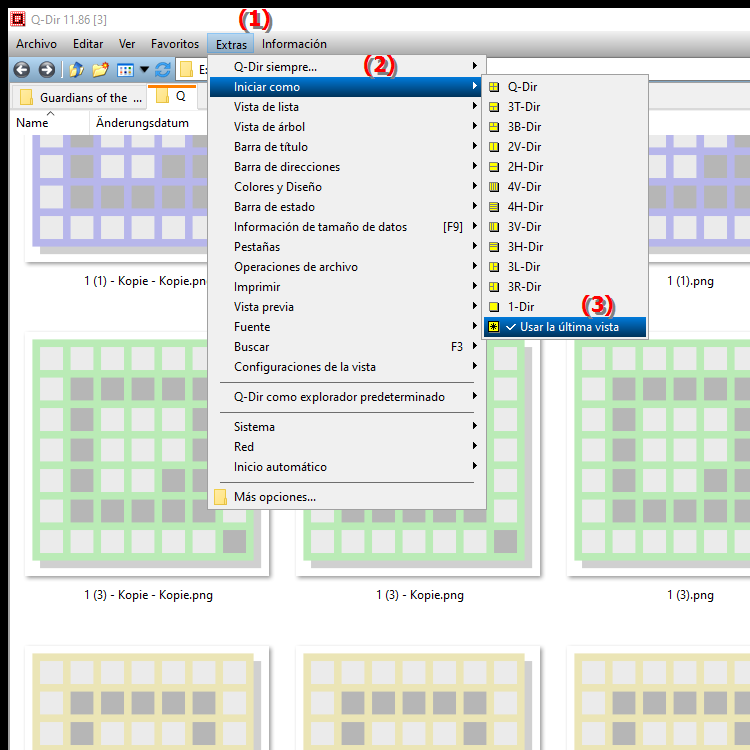The width and height of the screenshot is (750, 750).
Task: Open the Editar menu
Action: pyautogui.click(x=88, y=44)
